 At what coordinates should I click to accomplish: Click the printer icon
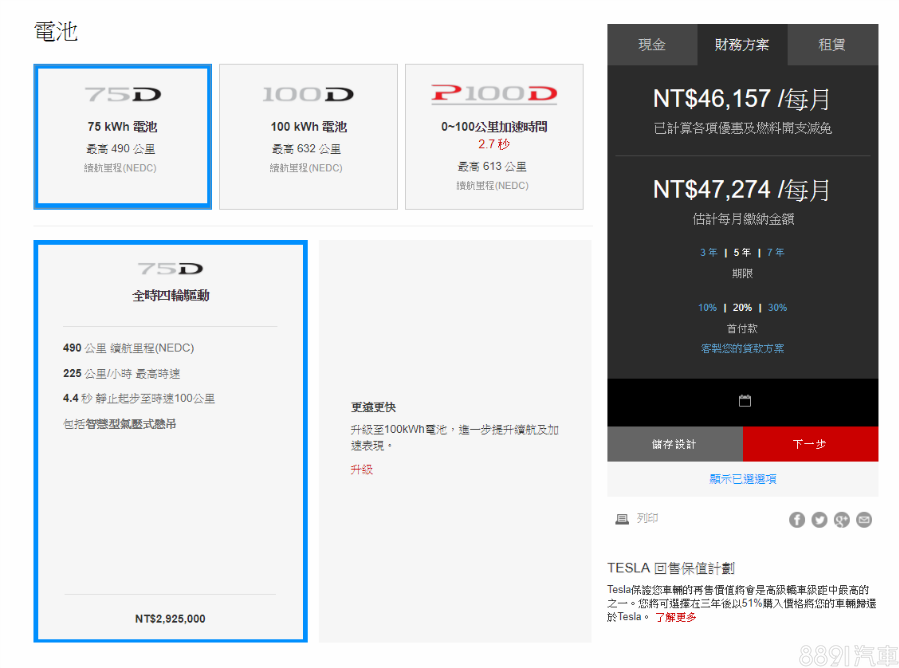(x=622, y=519)
